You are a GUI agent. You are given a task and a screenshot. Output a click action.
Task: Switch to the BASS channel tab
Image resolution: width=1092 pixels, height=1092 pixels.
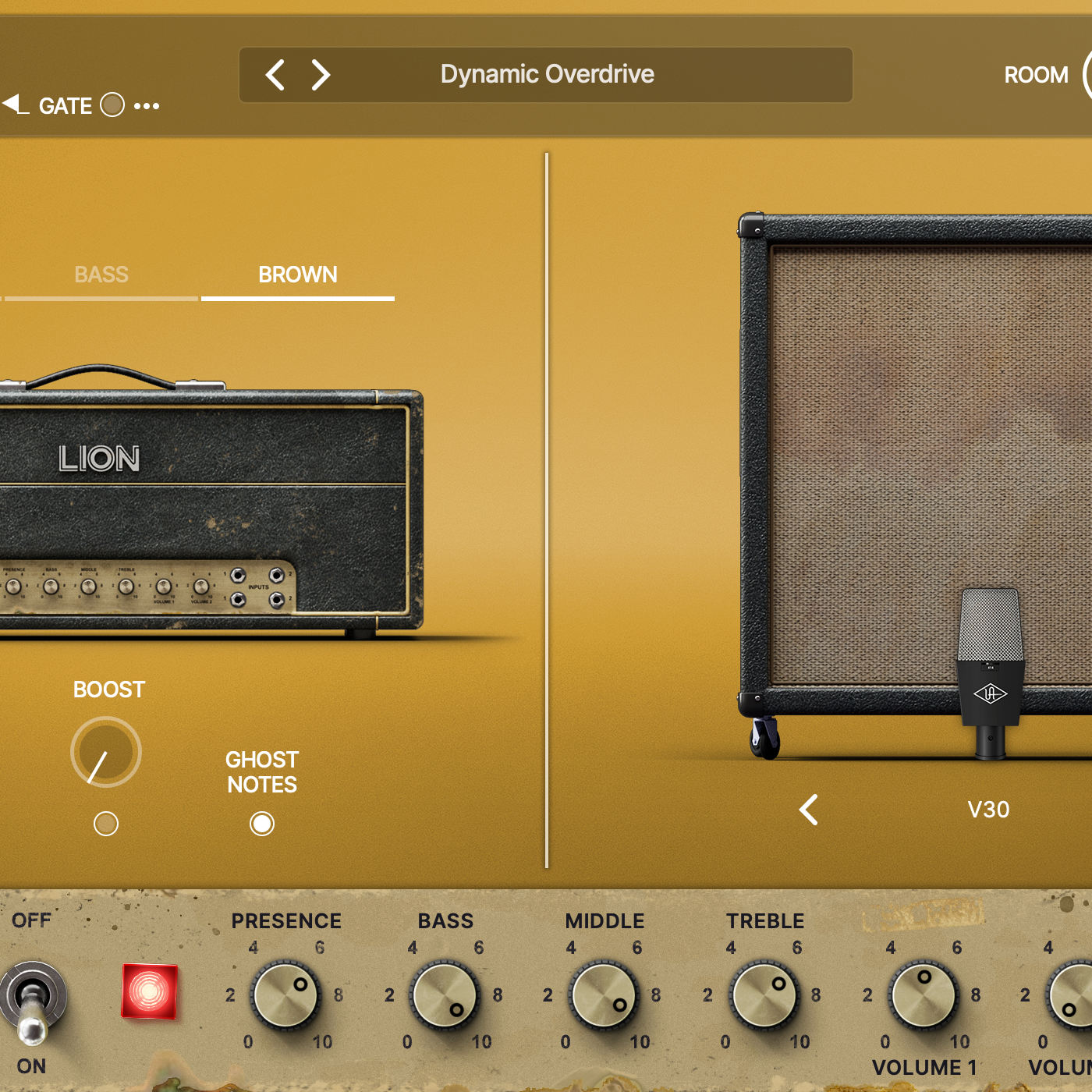tap(101, 275)
